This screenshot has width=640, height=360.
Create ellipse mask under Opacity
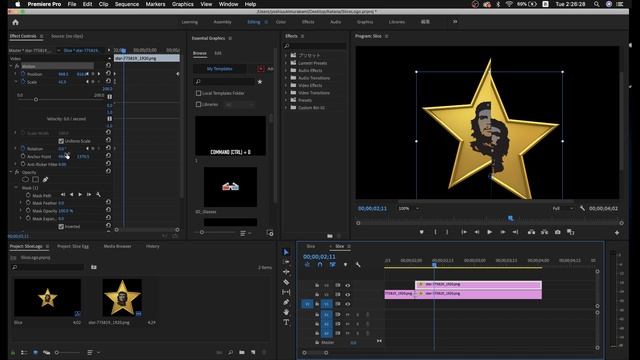(25, 179)
